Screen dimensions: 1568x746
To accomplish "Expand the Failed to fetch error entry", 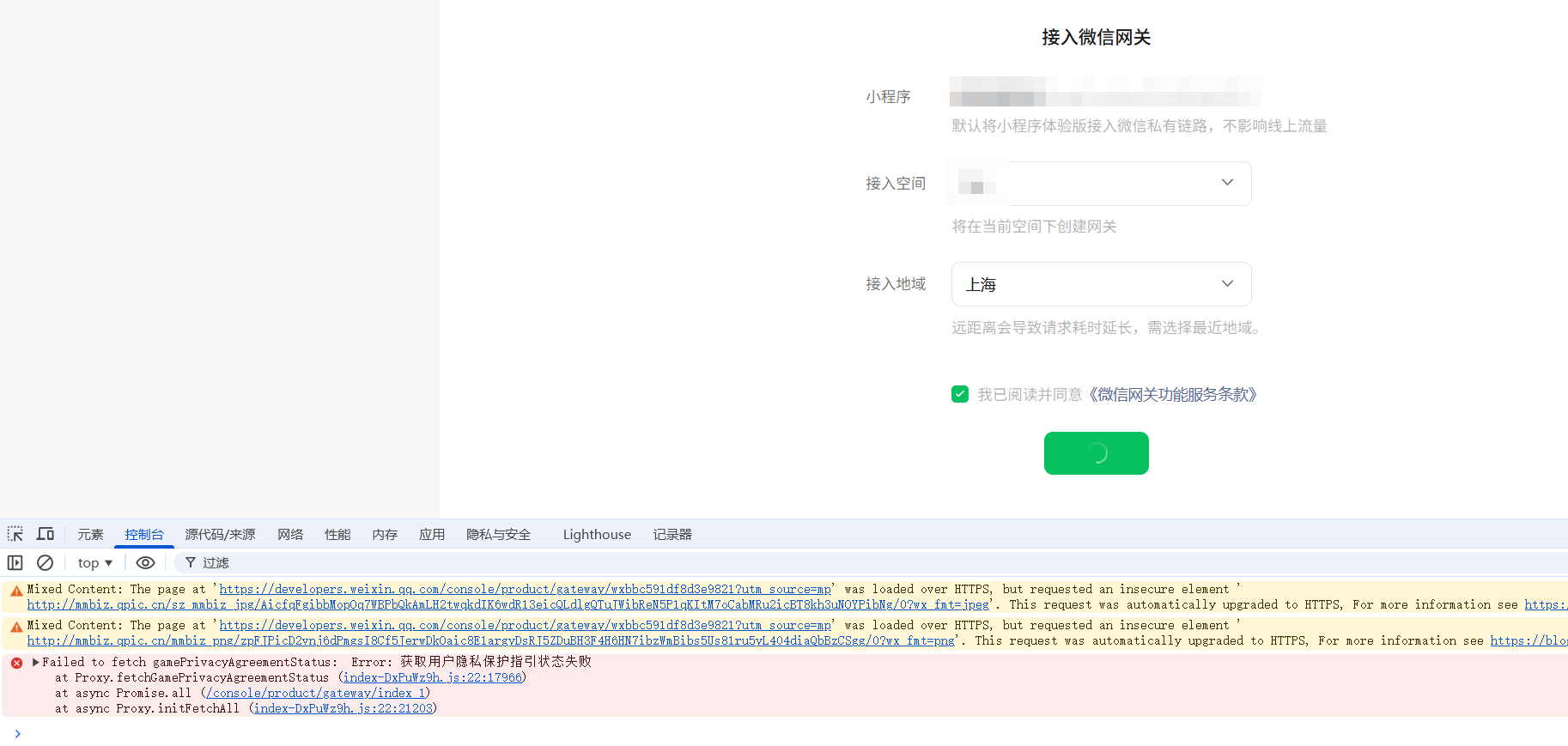I will coord(35,662).
